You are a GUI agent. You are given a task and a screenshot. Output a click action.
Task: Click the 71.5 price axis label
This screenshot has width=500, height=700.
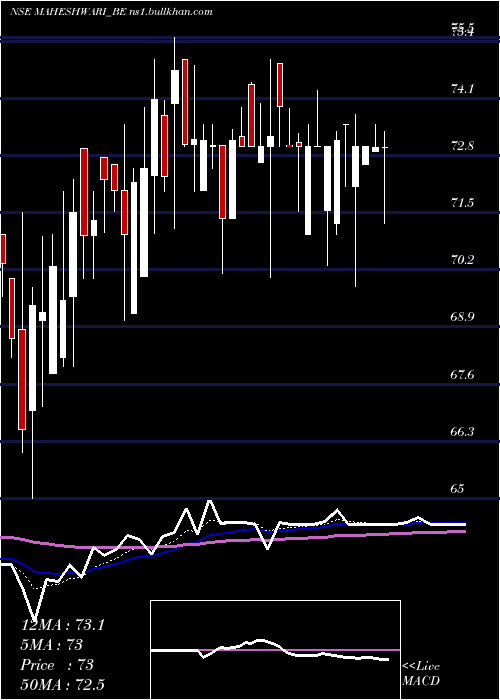462,203
